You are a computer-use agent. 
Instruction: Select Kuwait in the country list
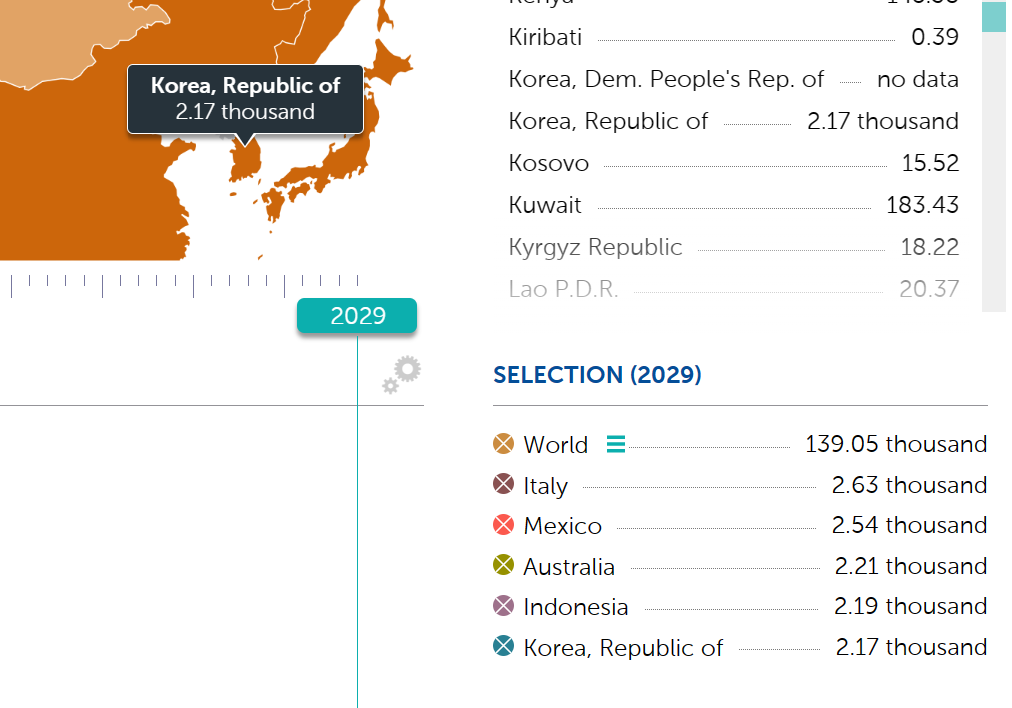[545, 205]
